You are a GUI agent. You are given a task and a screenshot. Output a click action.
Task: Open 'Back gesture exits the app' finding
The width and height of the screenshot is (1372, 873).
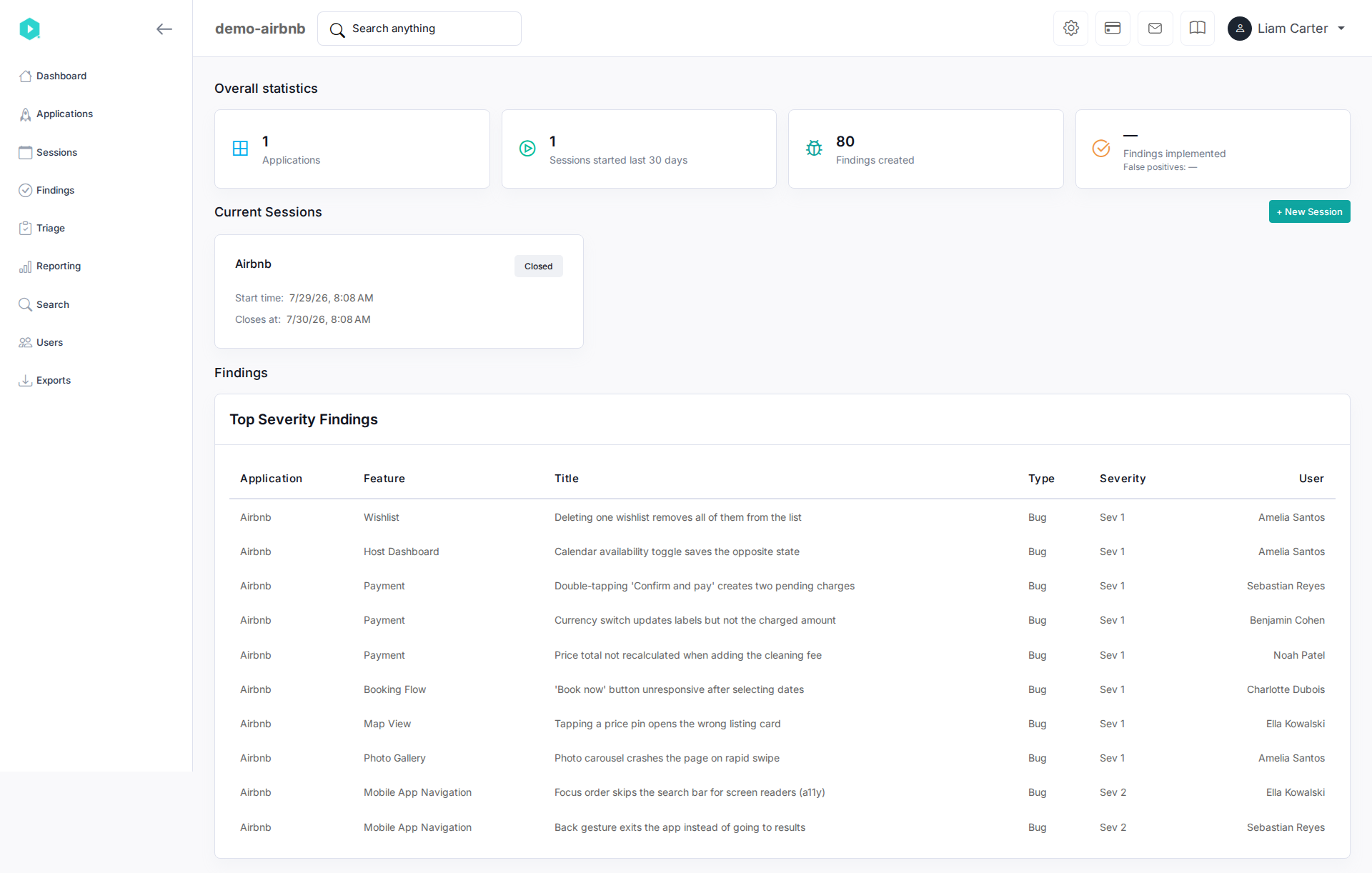782,827
